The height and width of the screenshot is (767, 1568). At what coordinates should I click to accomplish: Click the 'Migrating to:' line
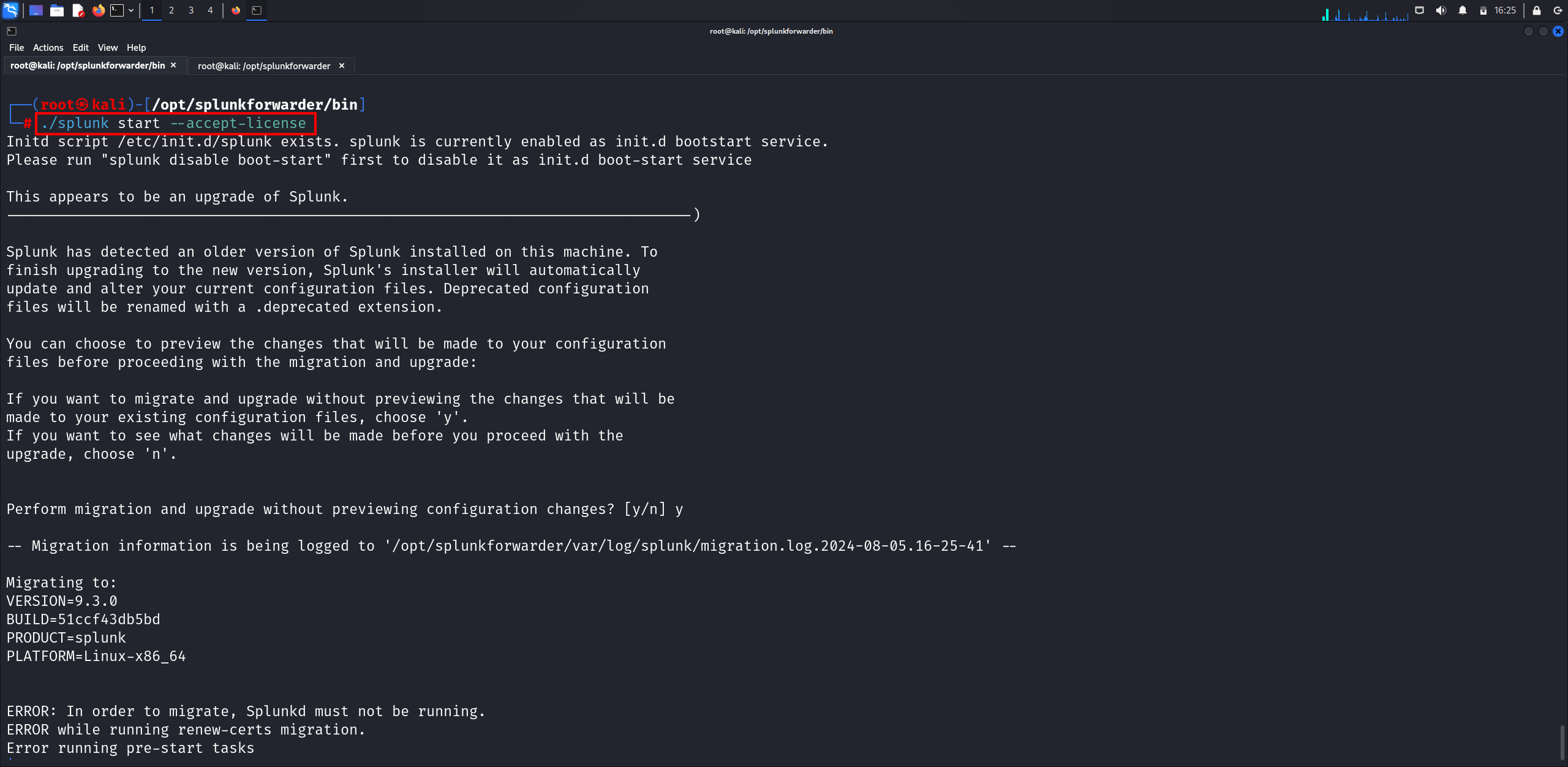pos(61,583)
